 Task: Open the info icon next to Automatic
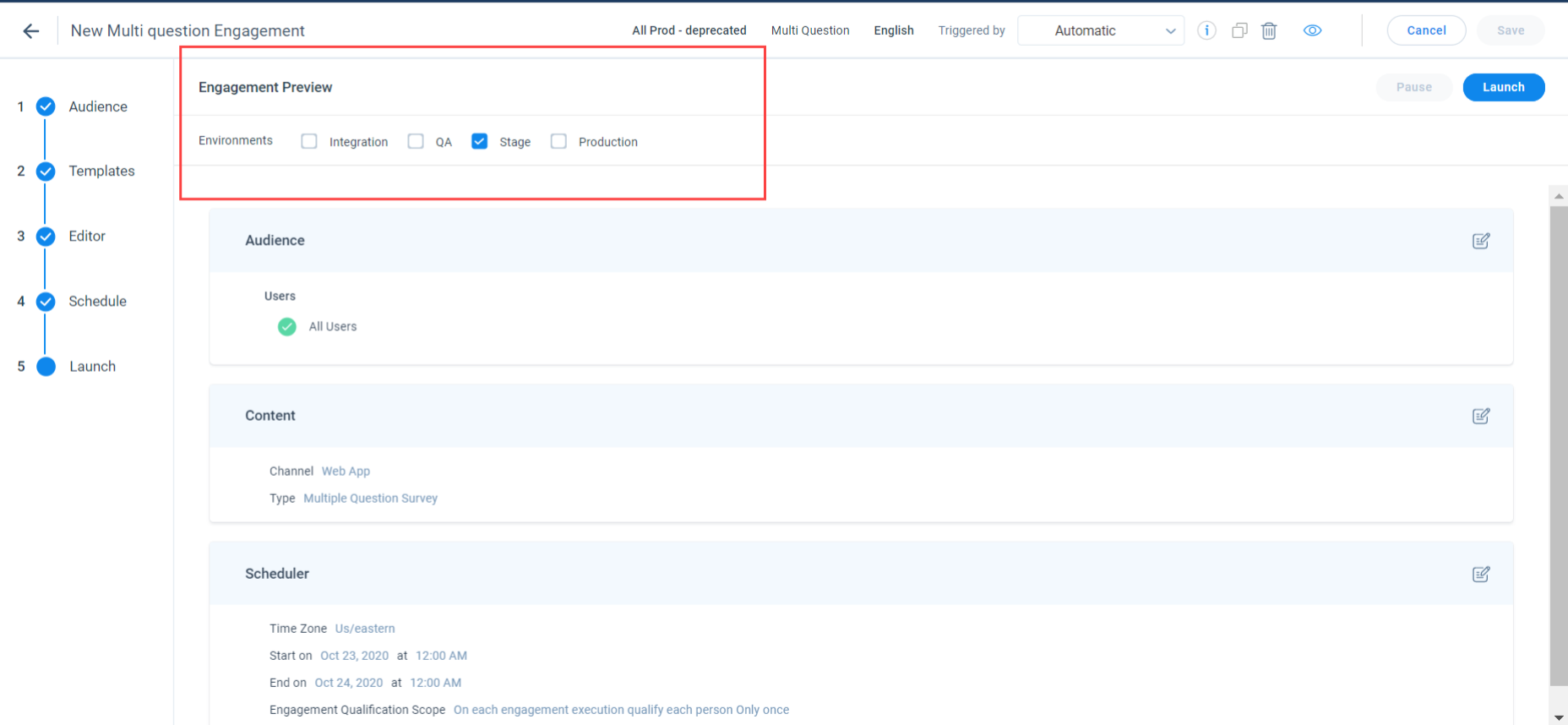pyautogui.click(x=1206, y=30)
